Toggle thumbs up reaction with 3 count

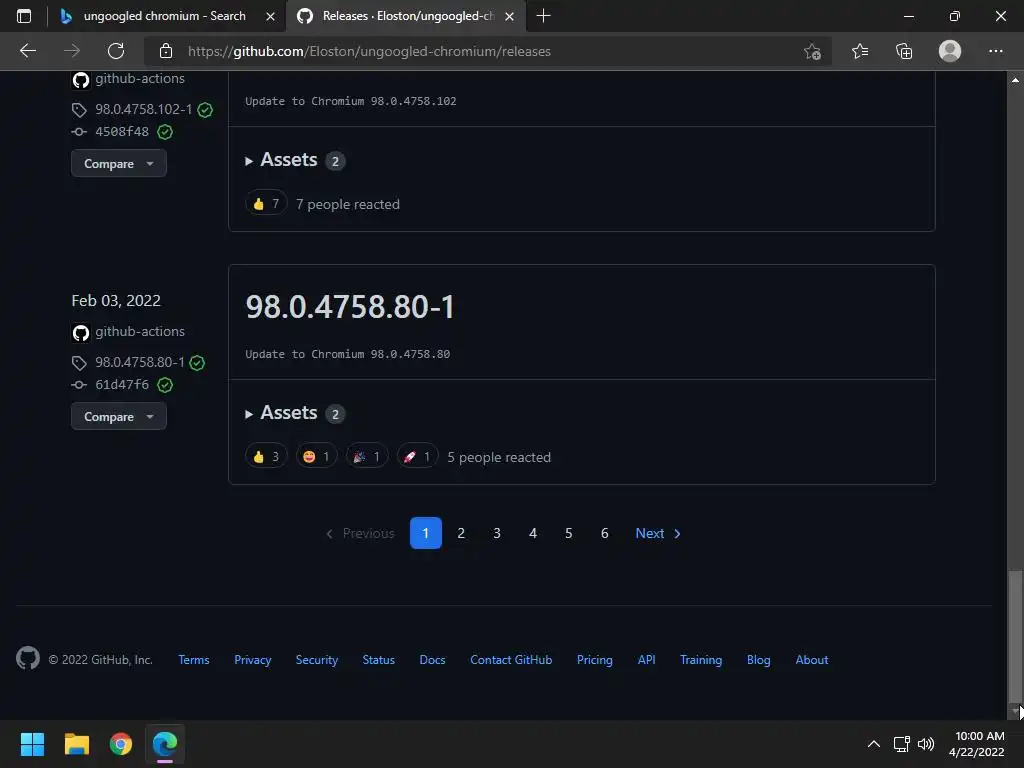pos(266,456)
